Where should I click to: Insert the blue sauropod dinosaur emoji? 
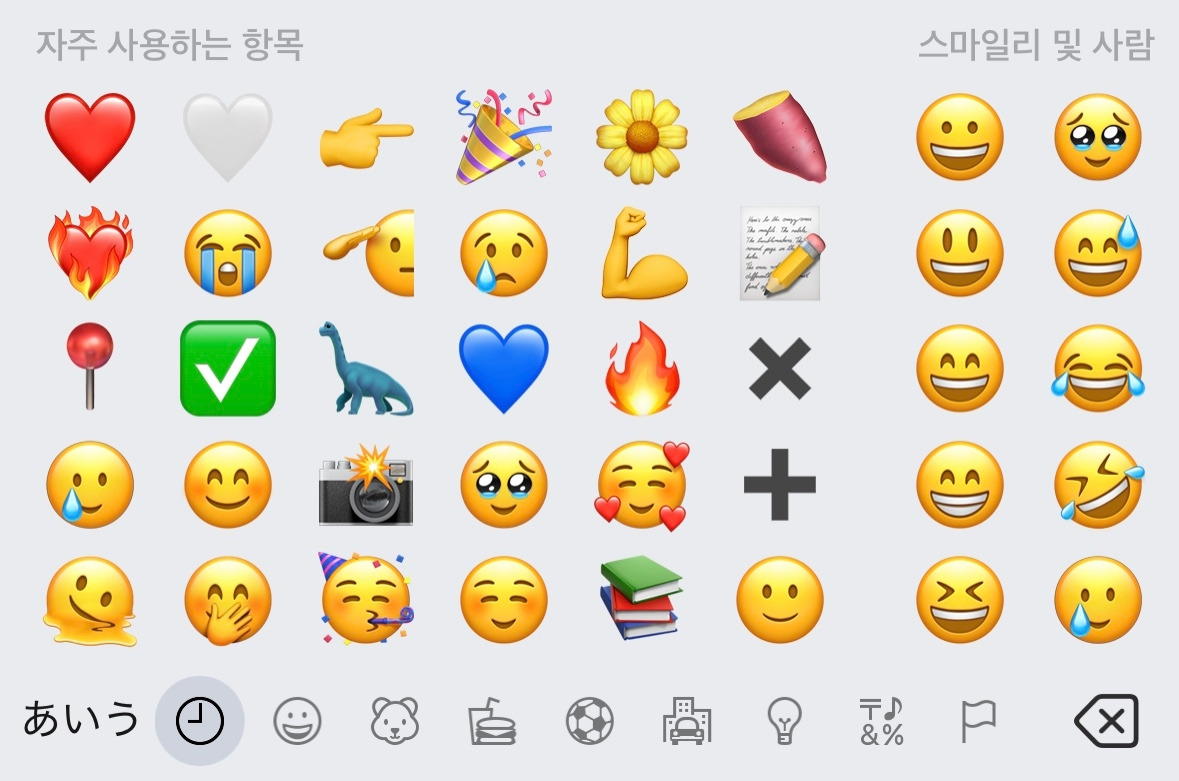pyautogui.click(x=365, y=369)
